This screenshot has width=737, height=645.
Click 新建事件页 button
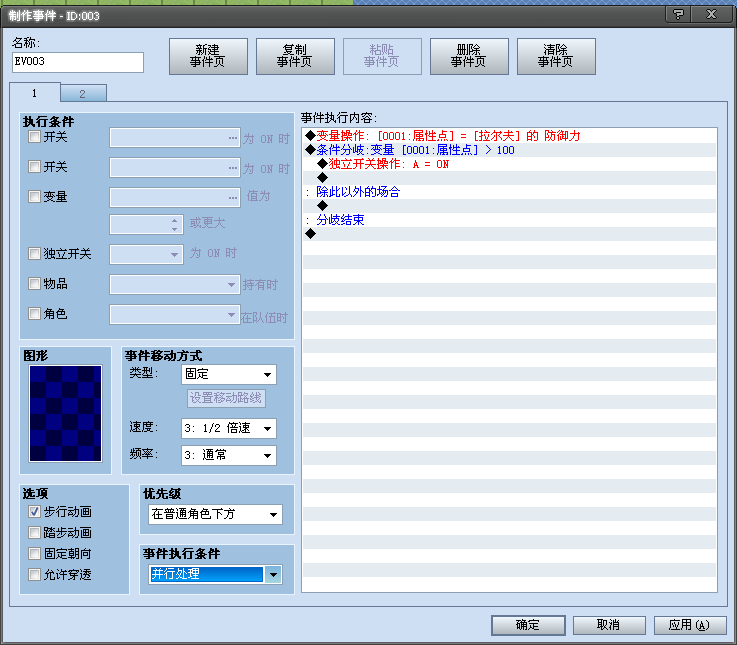pos(208,56)
